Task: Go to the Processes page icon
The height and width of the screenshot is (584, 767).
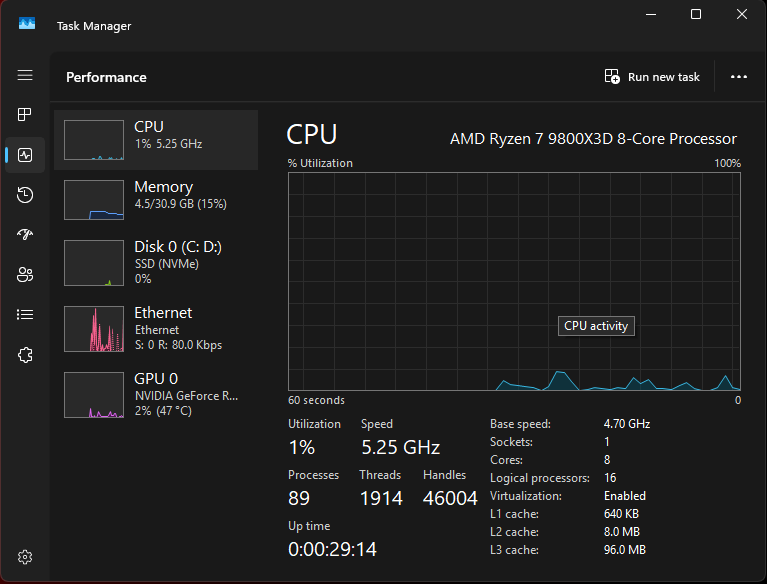Action: coord(24,114)
